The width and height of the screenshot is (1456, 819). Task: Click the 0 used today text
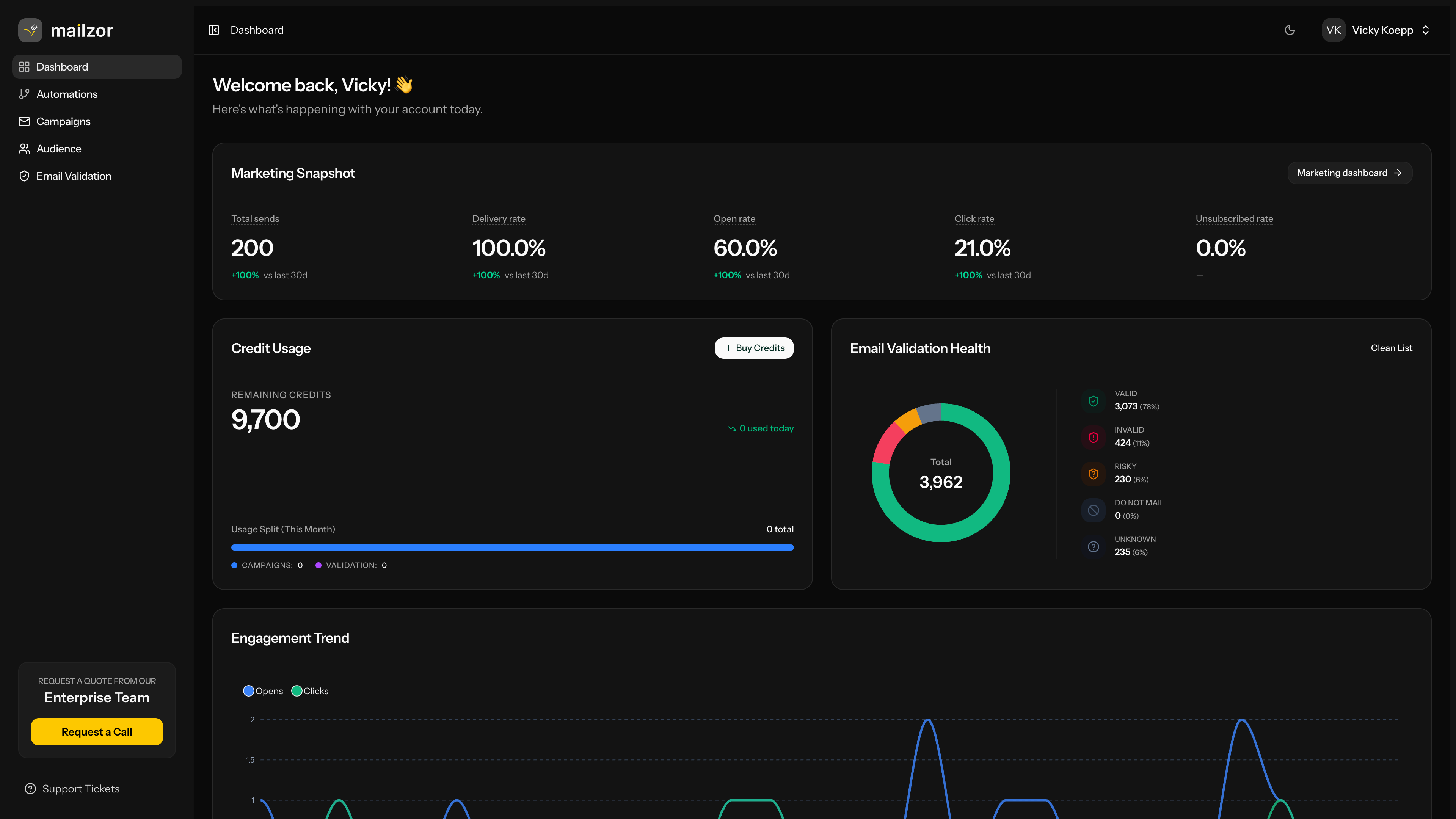coord(766,428)
